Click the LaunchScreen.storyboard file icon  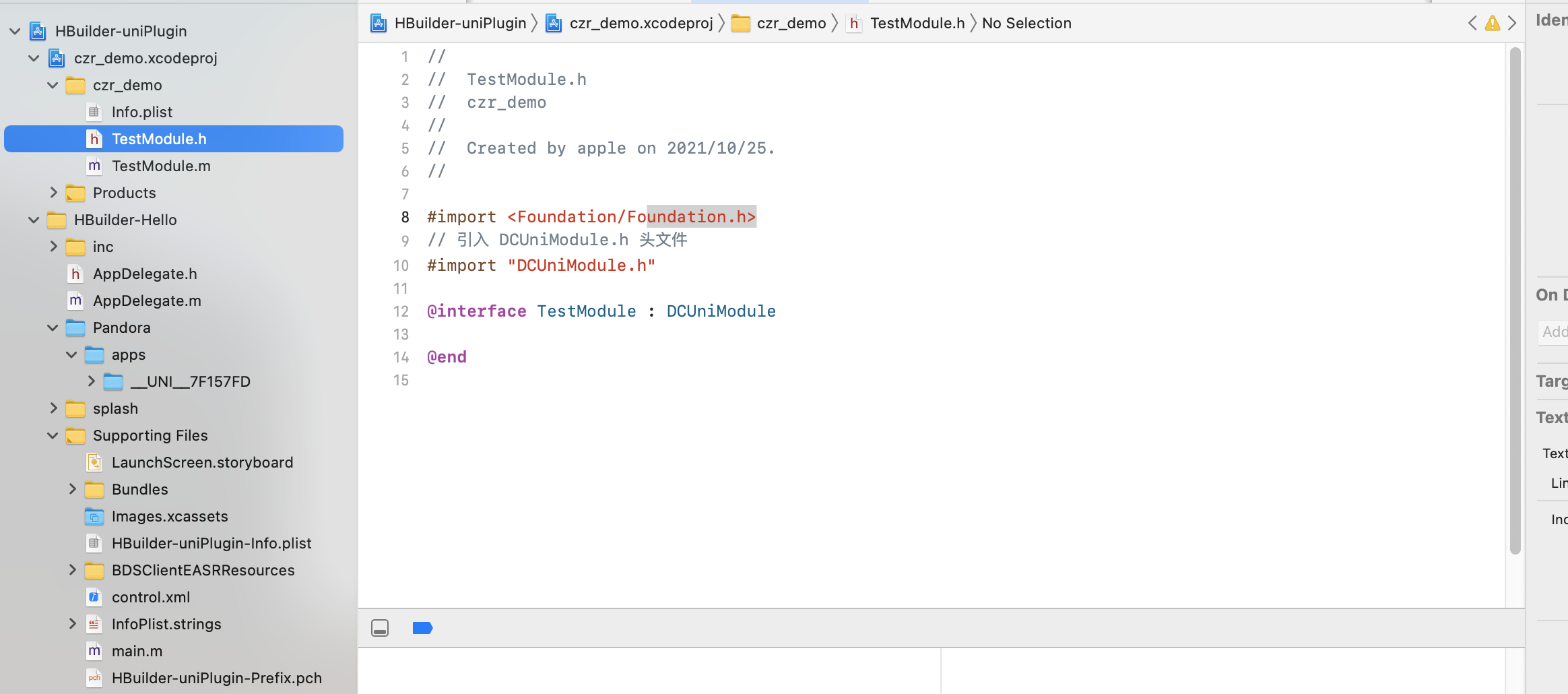click(94, 462)
